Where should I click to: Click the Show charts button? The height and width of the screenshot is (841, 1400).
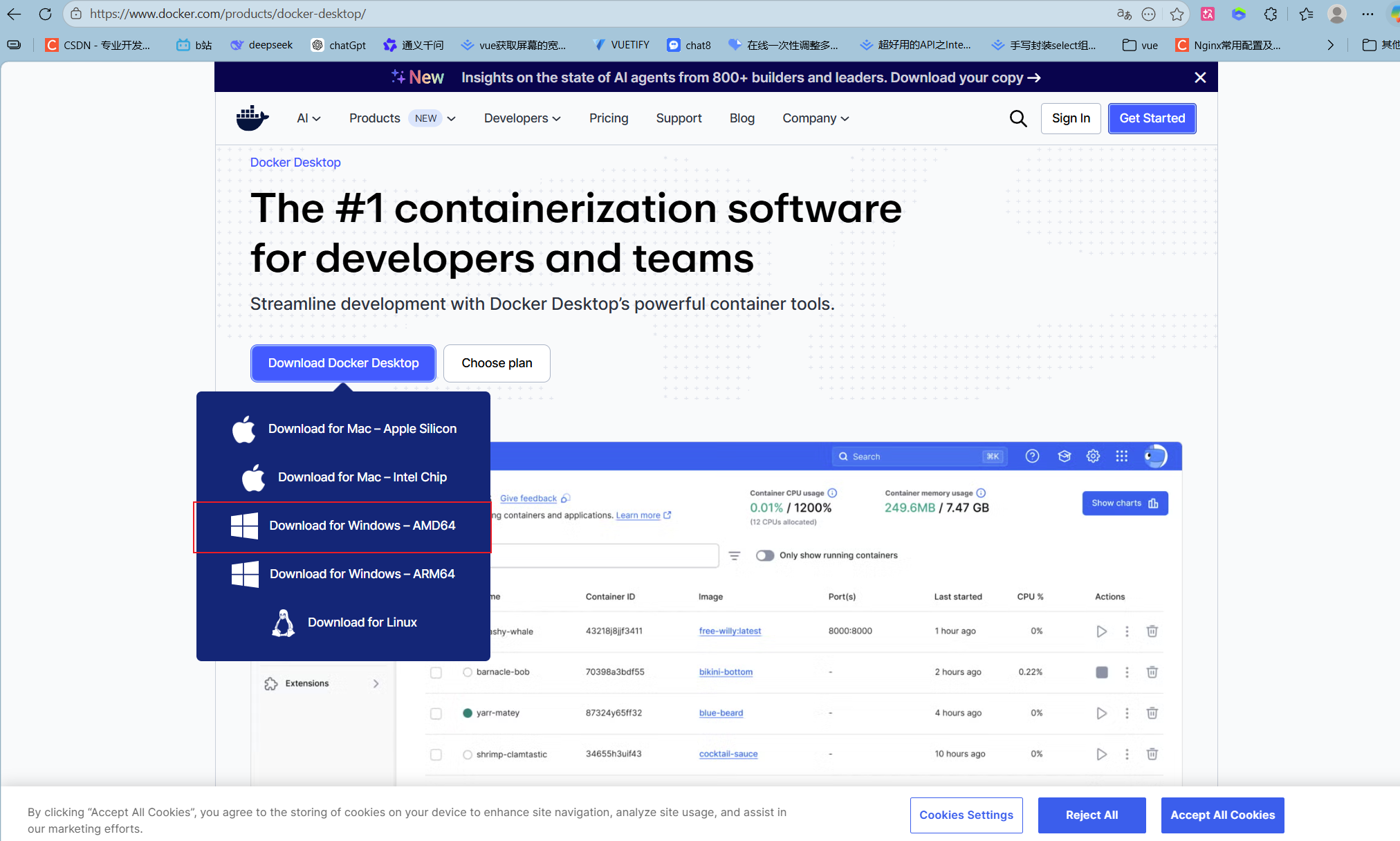pyautogui.click(x=1125, y=503)
